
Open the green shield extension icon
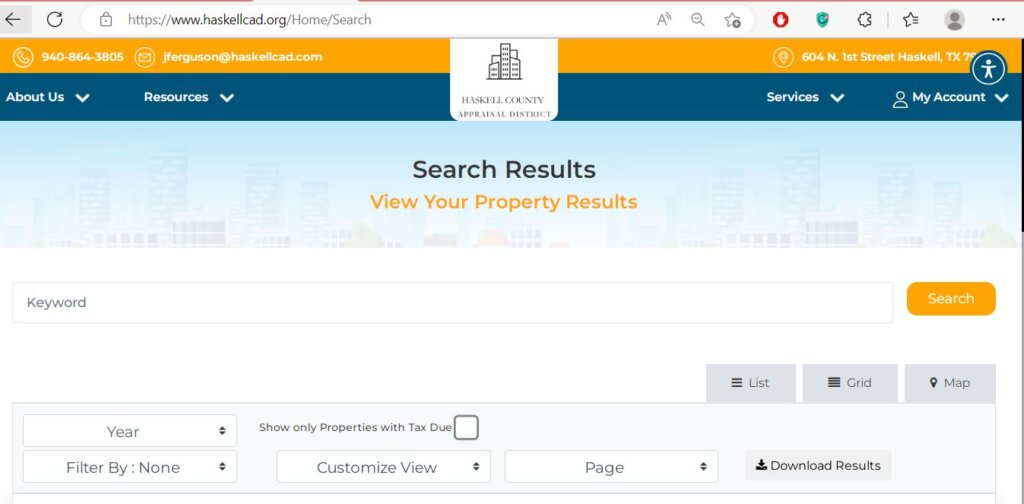pyautogui.click(x=823, y=20)
